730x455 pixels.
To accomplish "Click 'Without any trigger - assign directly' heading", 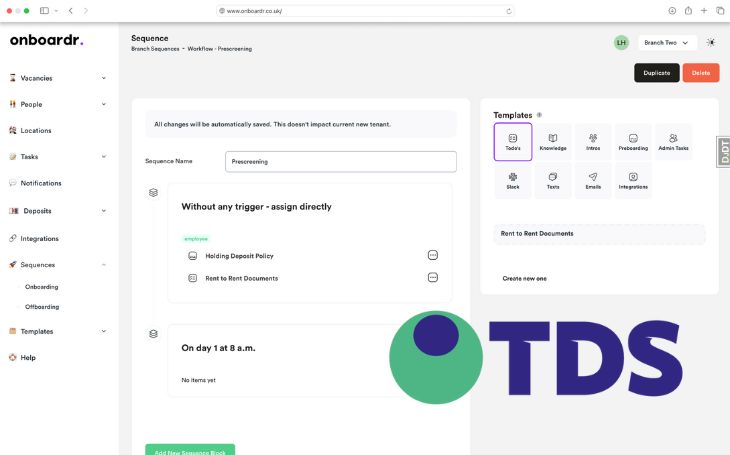I will point(257,207).
